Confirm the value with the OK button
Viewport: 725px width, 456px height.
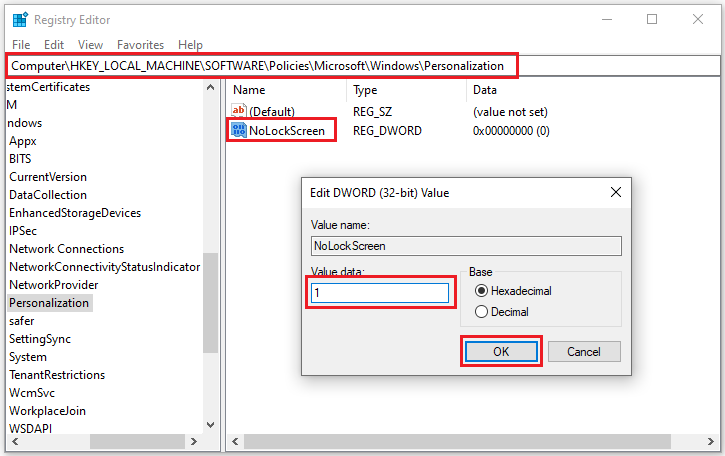(x=501, y=352)
